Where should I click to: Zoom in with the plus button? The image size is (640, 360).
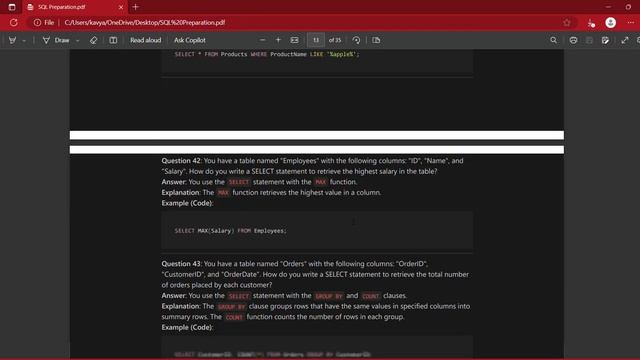278,40
